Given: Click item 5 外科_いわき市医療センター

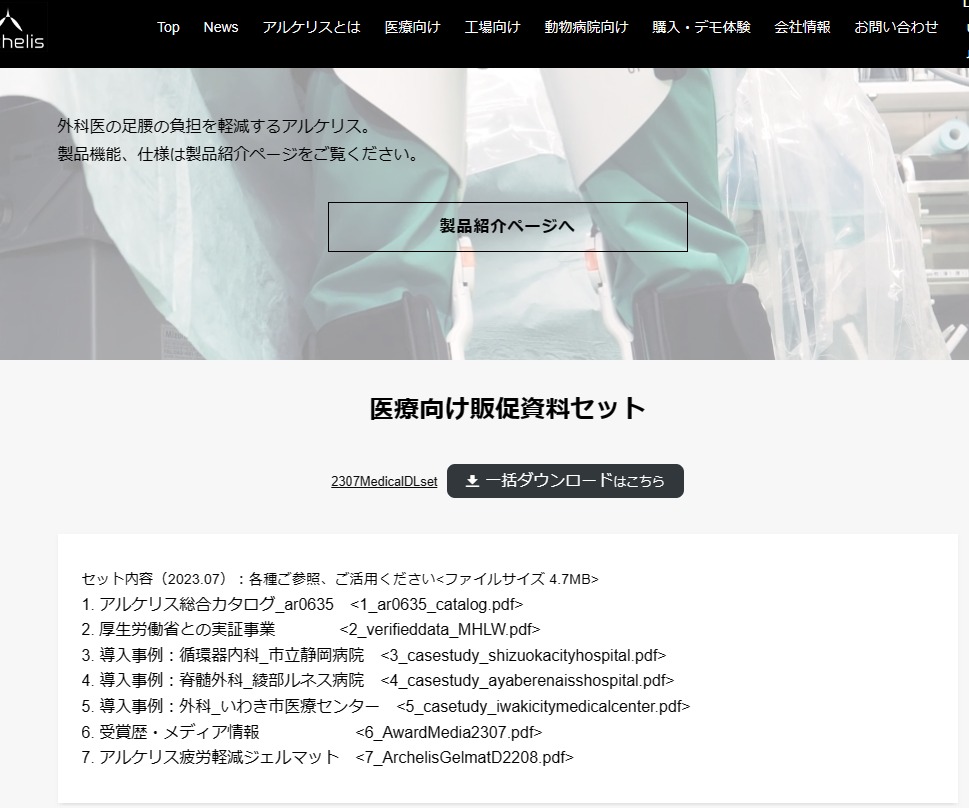Looking at the screenshot, I should point(230,706).
